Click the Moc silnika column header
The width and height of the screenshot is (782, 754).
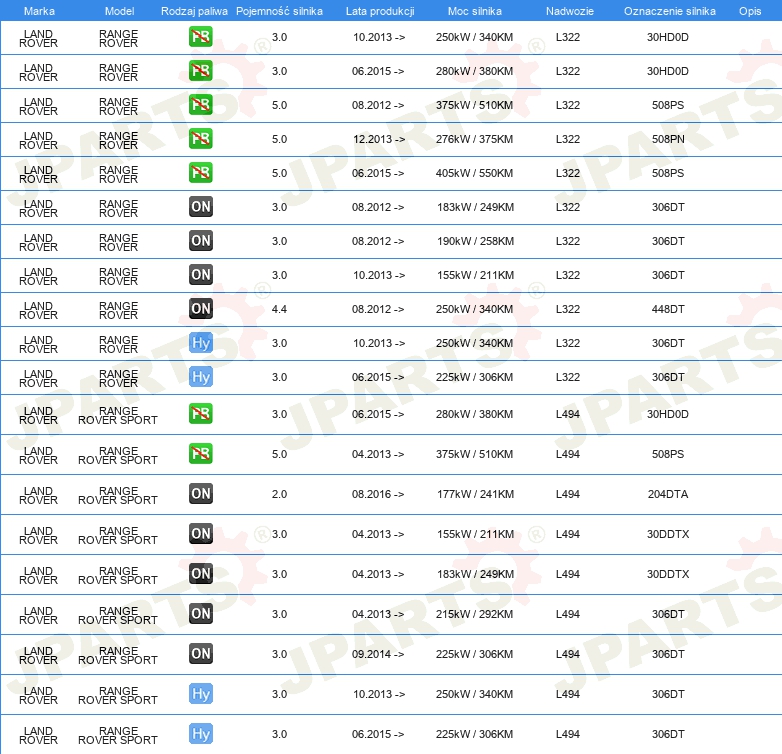[x=474, y=11]
